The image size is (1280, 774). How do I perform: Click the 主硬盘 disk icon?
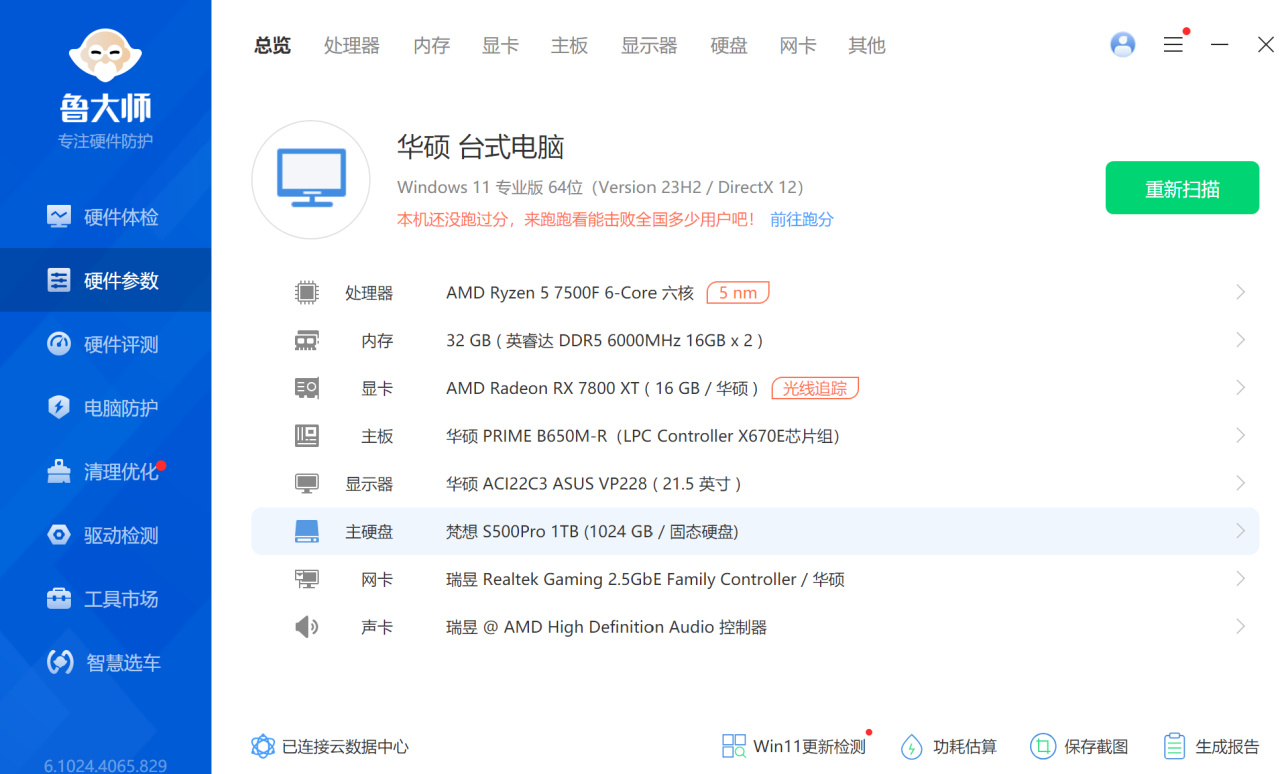tap(307, 531)
